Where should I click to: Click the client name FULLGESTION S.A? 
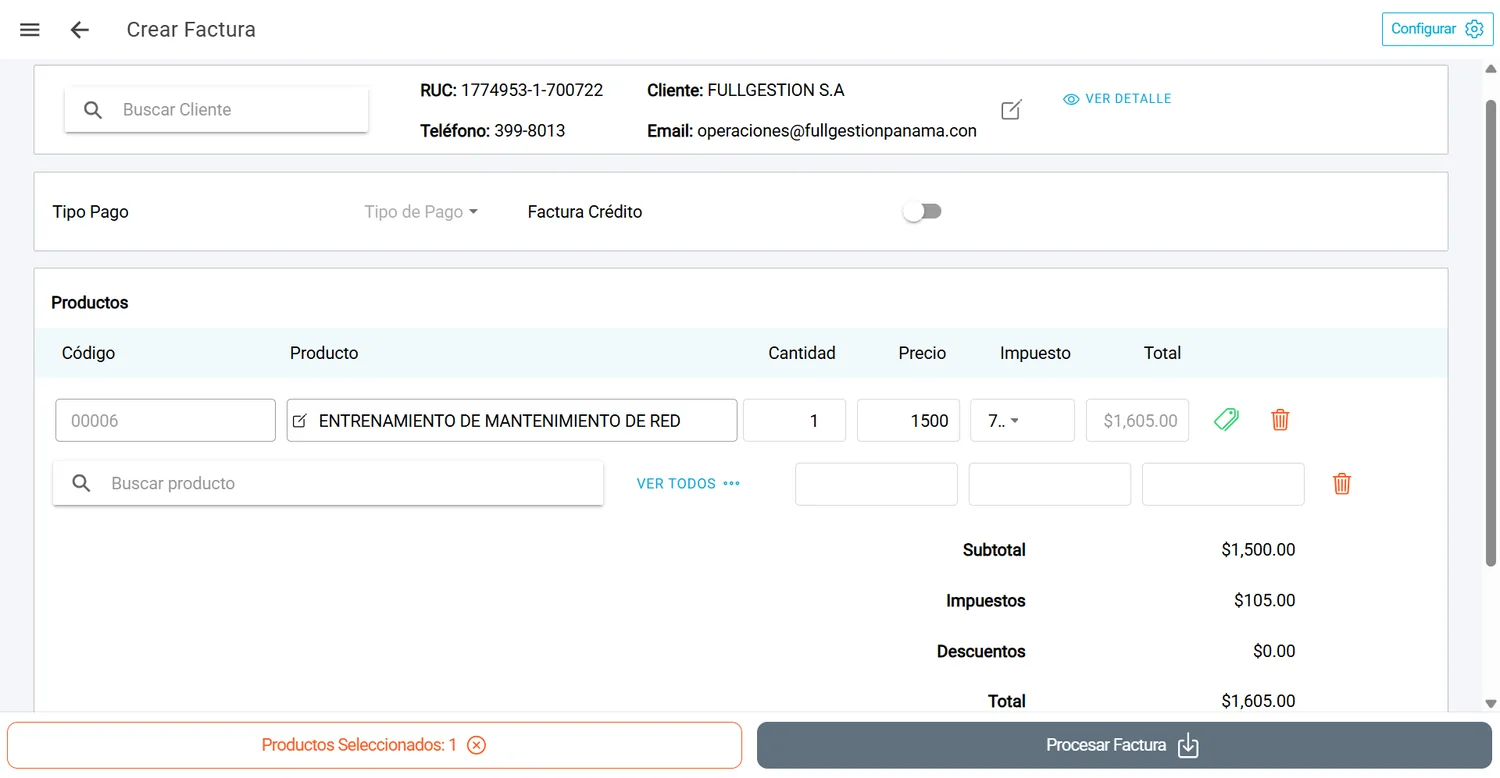coord(776,90)
